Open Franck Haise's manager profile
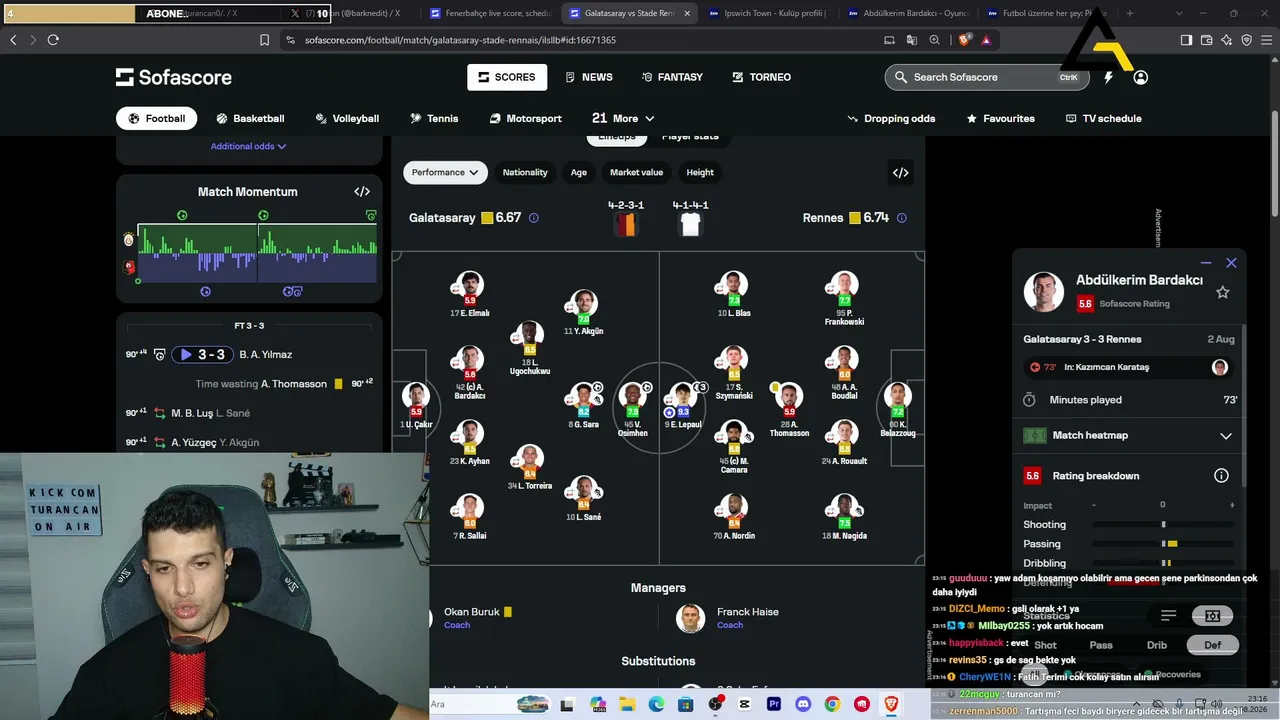The image size is (1280, 720). click(747, 612)
